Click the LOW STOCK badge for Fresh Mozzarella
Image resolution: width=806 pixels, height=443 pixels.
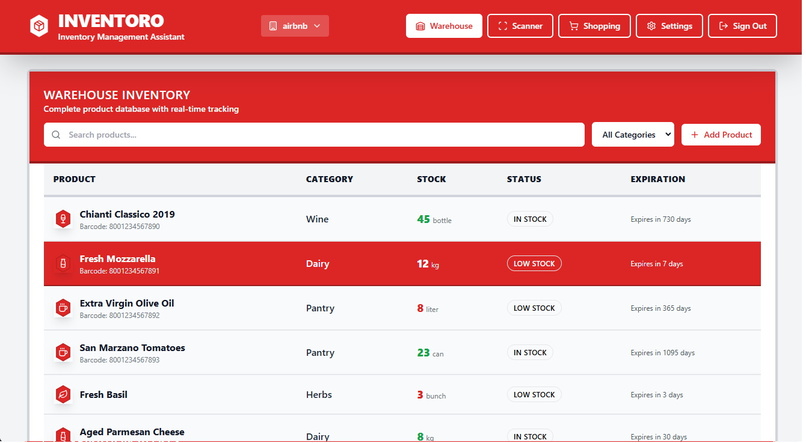[534, 264]
